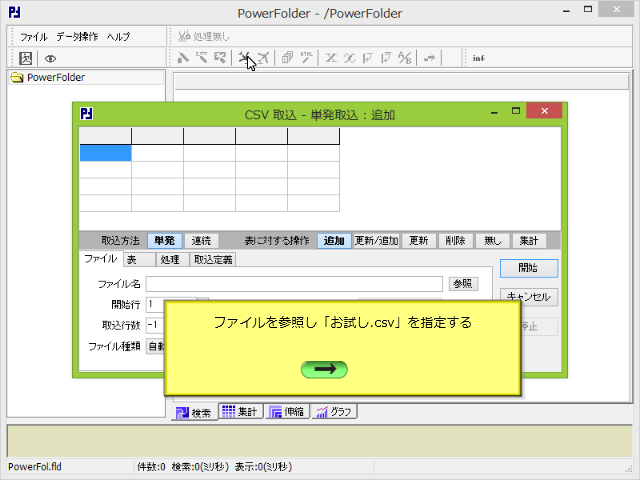Viewport: 640px width, 480px height.
Task: Click the scissors 処理無し toolbar item
Action: [x=204, y=36]
